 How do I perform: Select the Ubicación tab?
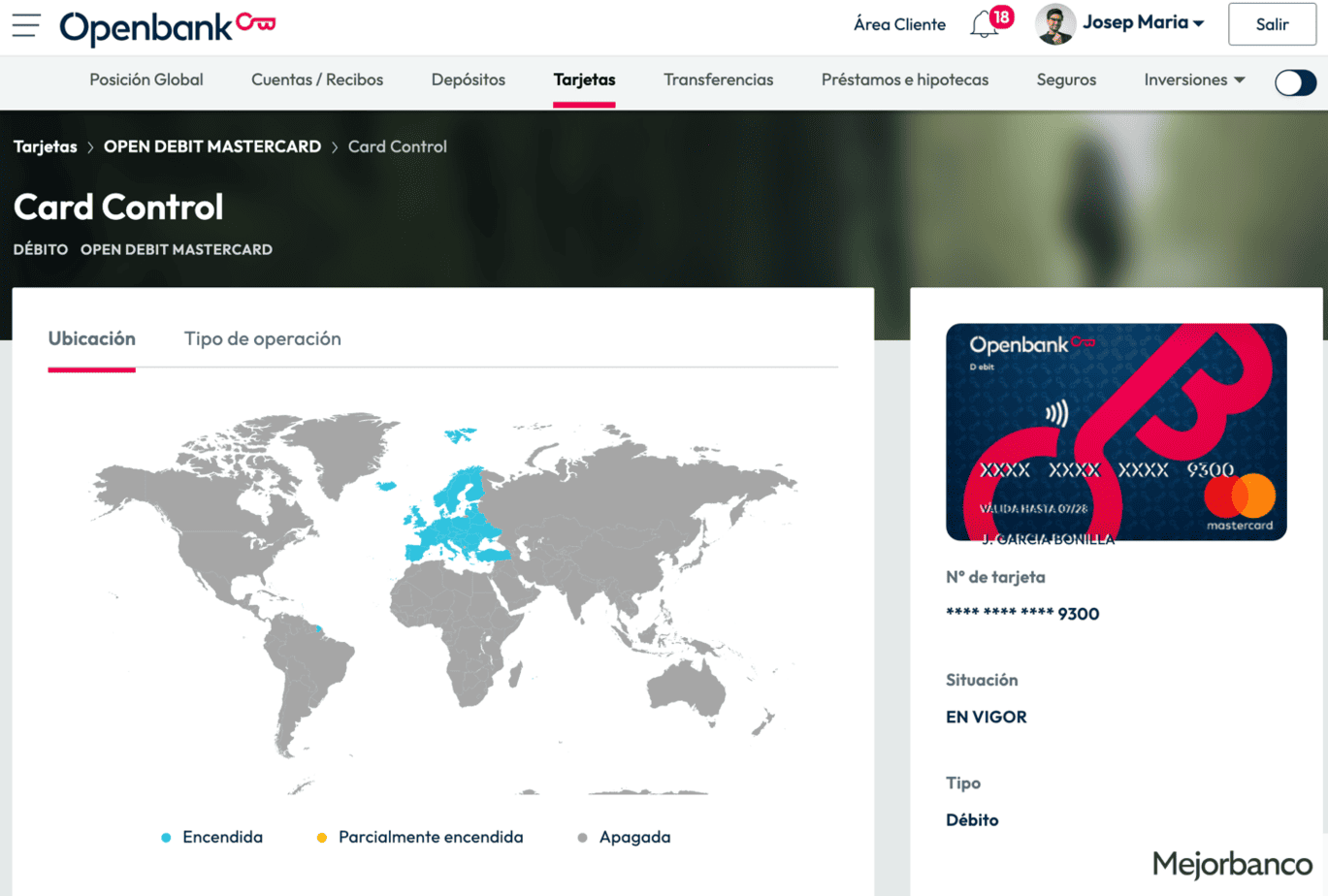(x=92, y=338)
